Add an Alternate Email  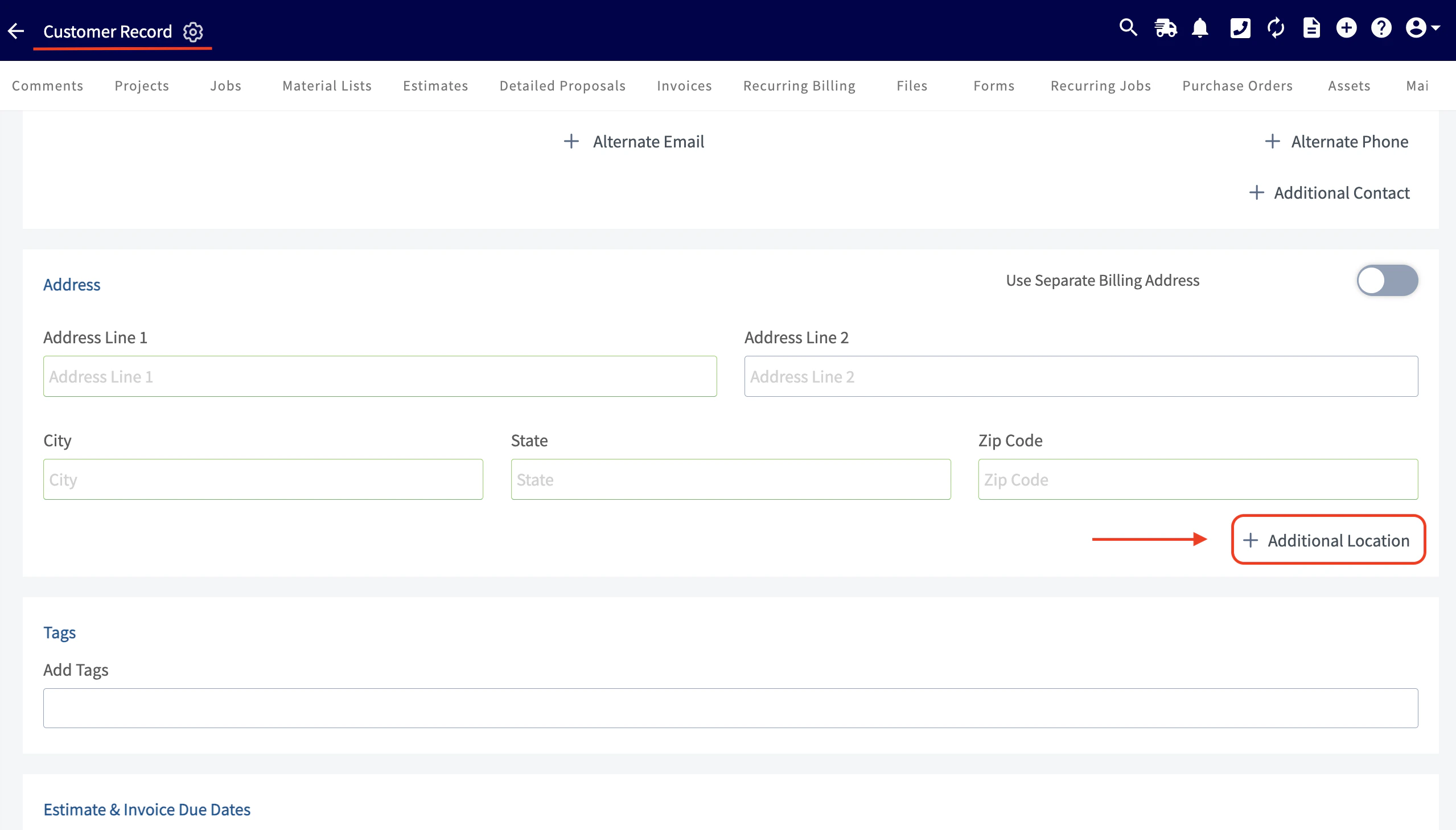(634, 141)
